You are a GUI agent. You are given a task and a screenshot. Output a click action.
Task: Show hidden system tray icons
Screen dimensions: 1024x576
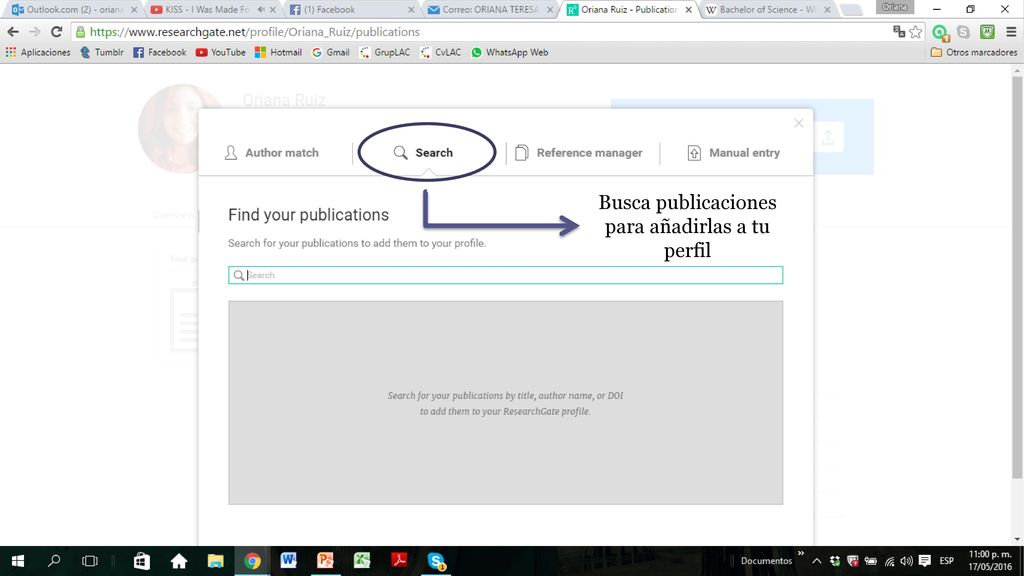click(816, 561)
